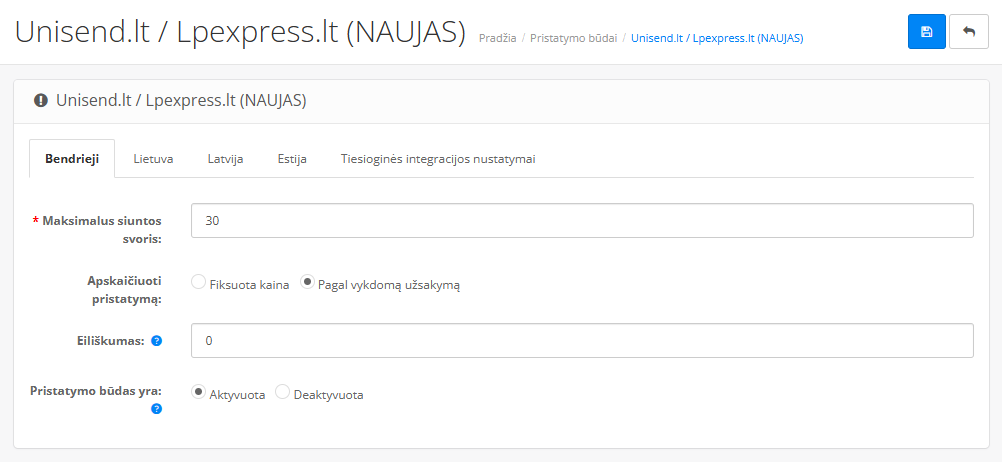Focus the Maksimalus siuntos svoris field
This screenshot has width=1002, height=462.
click(582, 221)
